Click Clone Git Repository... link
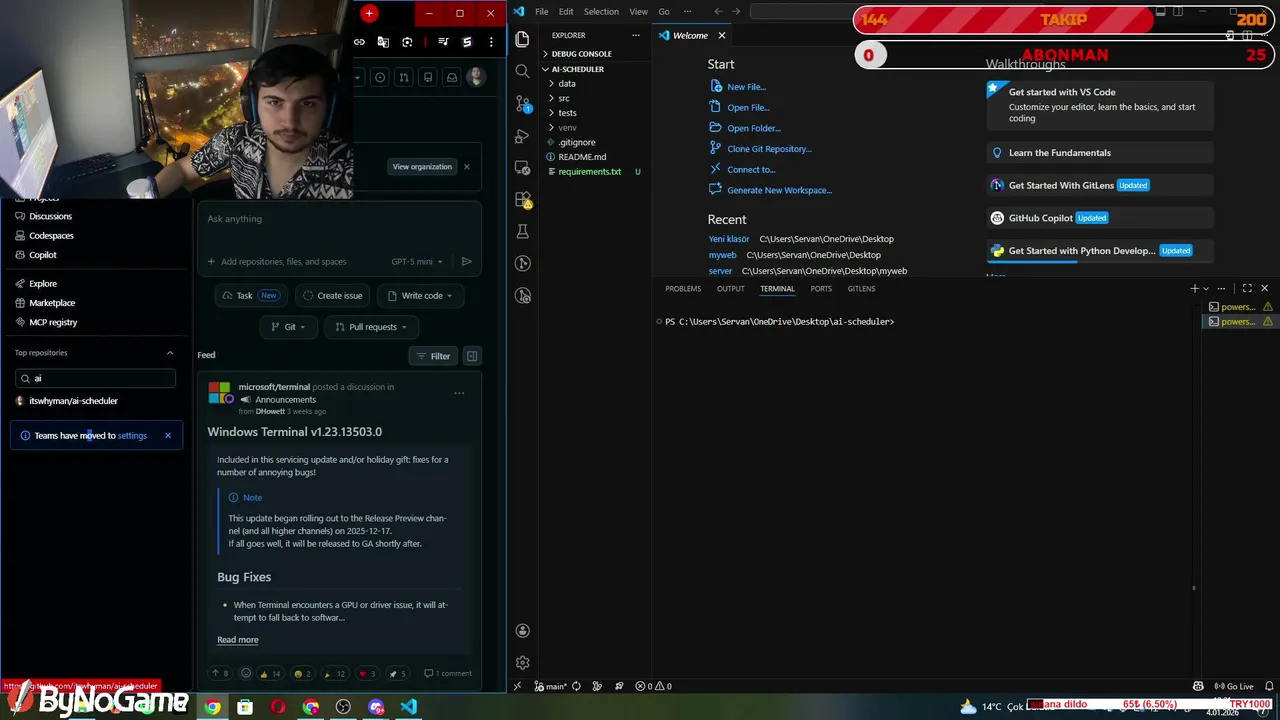 point(769,149)
